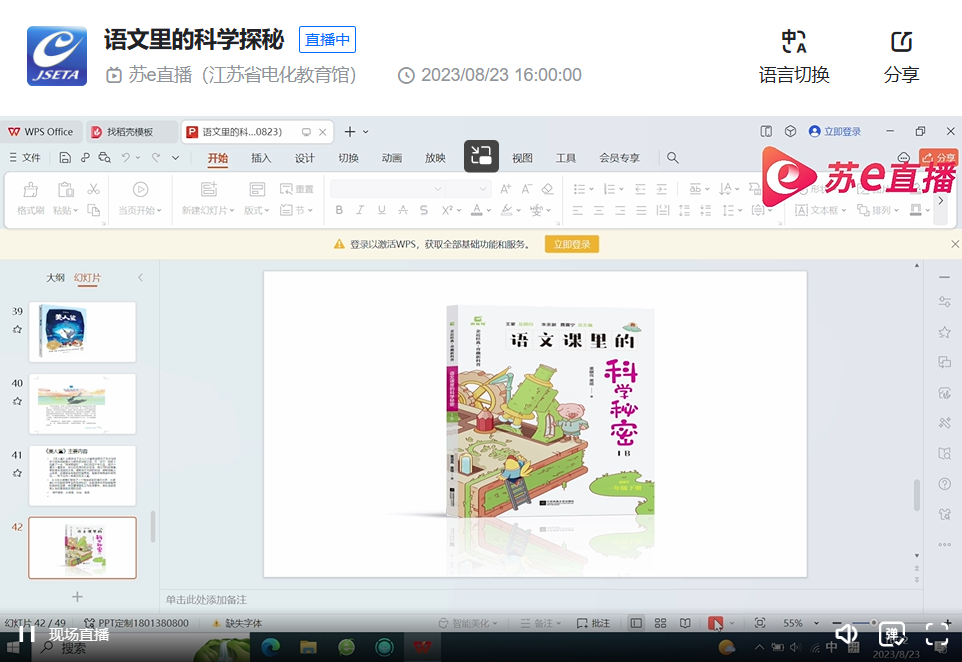
Task: Click the save icon in WPS quick toolbar
Action: [65, 158]
